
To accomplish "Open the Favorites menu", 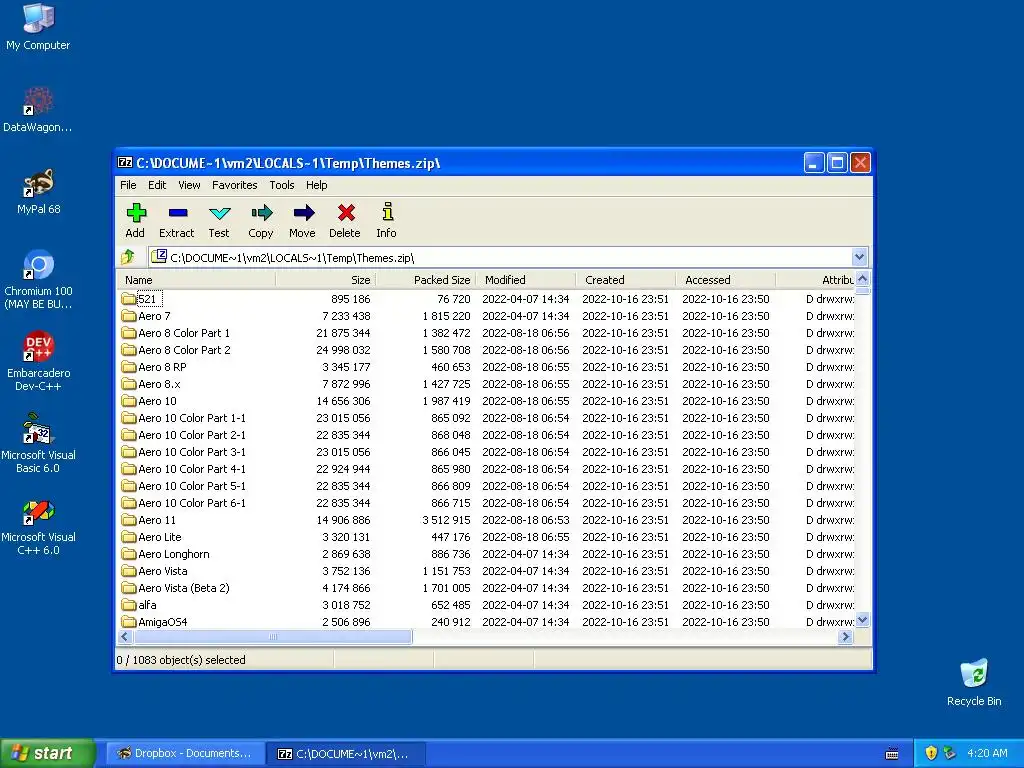I will click(x=234, y=185).
